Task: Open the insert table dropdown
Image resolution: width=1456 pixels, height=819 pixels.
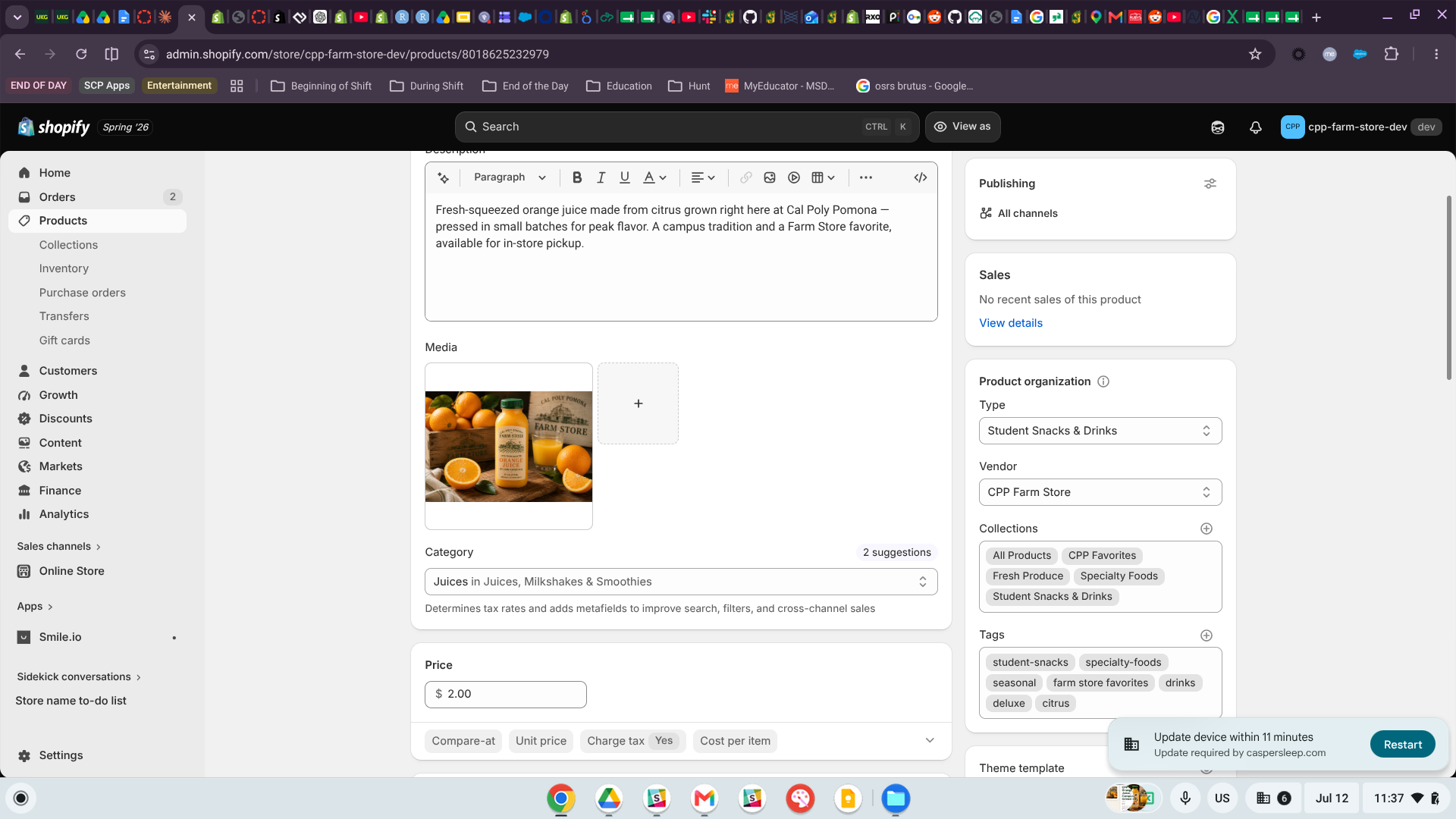Action: [x=824, y=177]
